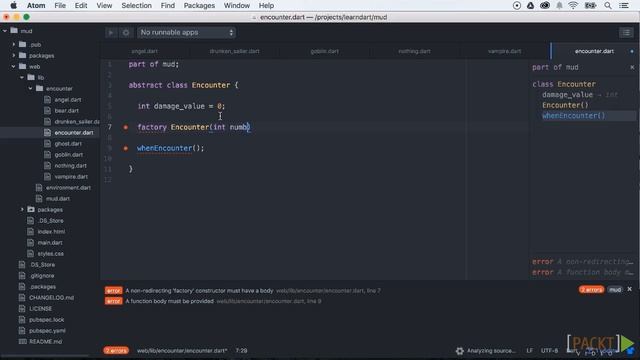Open Spotlight search icon
This screenshot has width=640, height=360.
[x=608, y=6]
